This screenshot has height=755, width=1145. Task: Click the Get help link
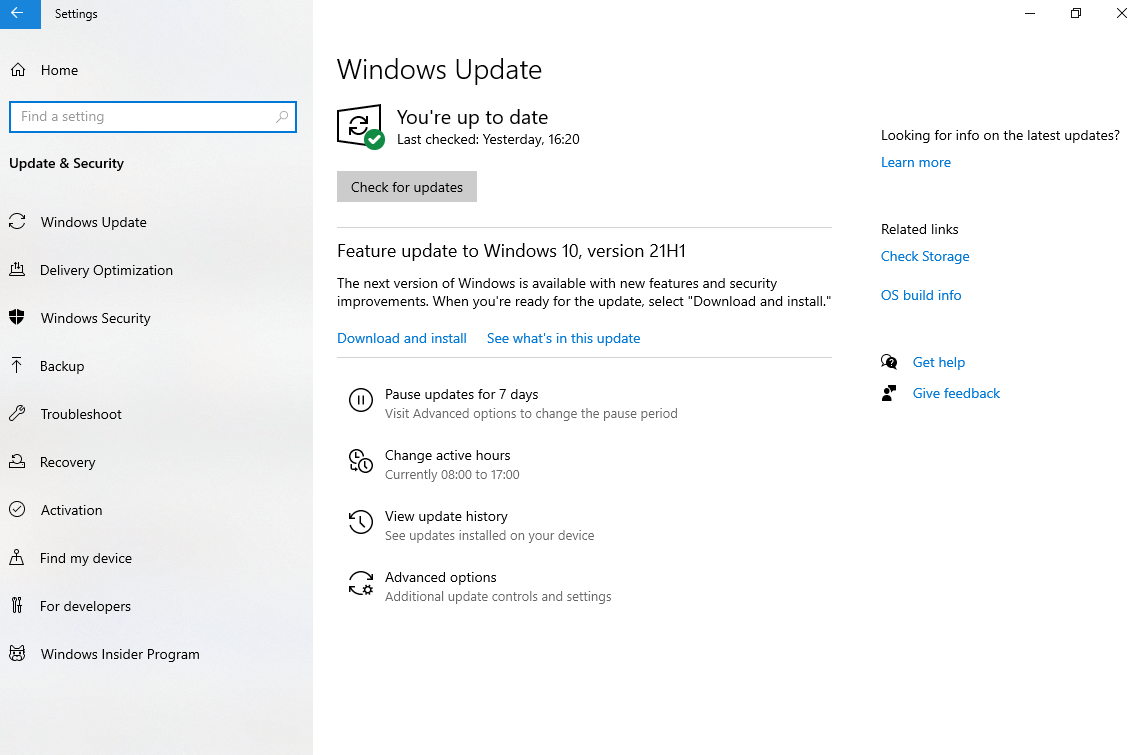point(938,362)
